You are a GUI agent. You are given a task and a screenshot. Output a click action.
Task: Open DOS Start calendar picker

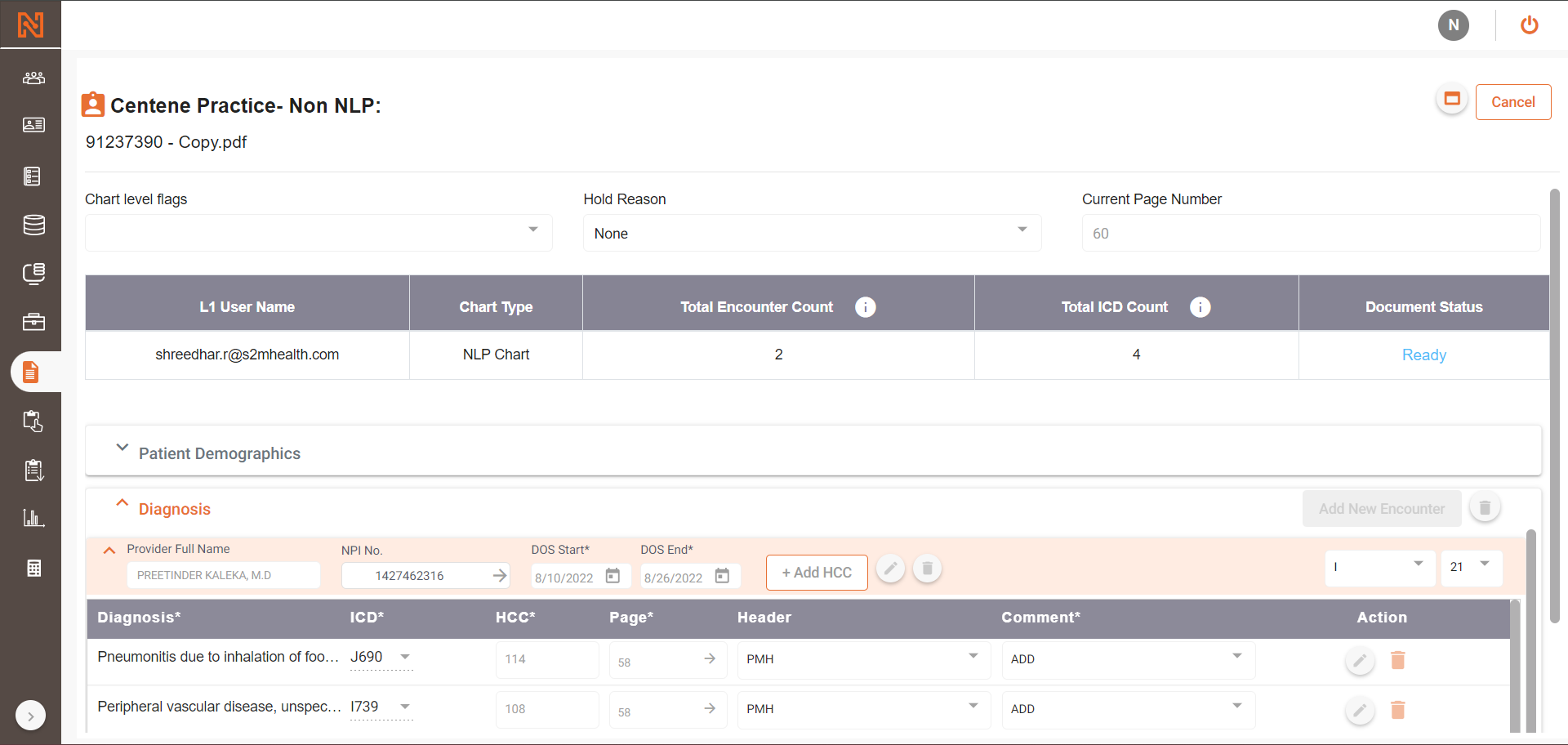click(x=612, y=577)
